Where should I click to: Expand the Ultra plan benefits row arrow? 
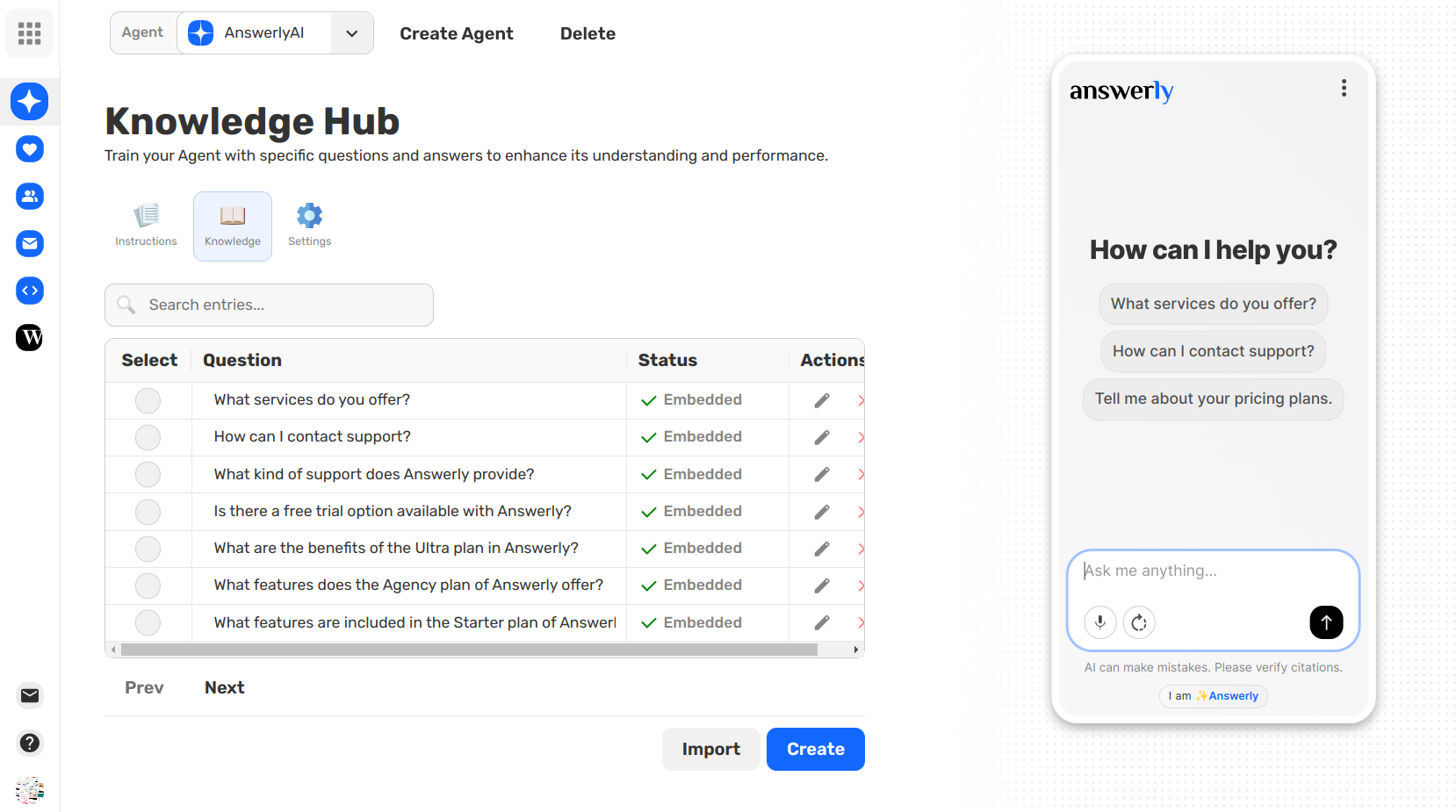[861, 549]
